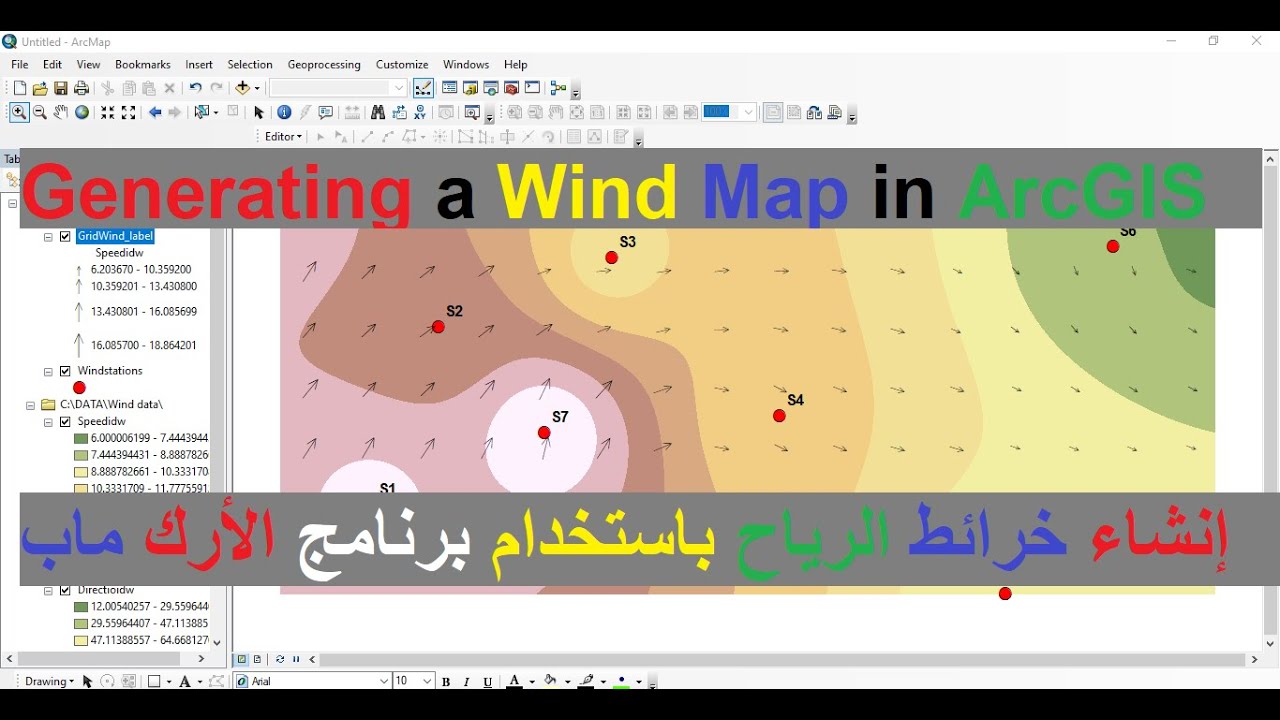
Task: Open the Bookmarks menu
Action: 143,64
